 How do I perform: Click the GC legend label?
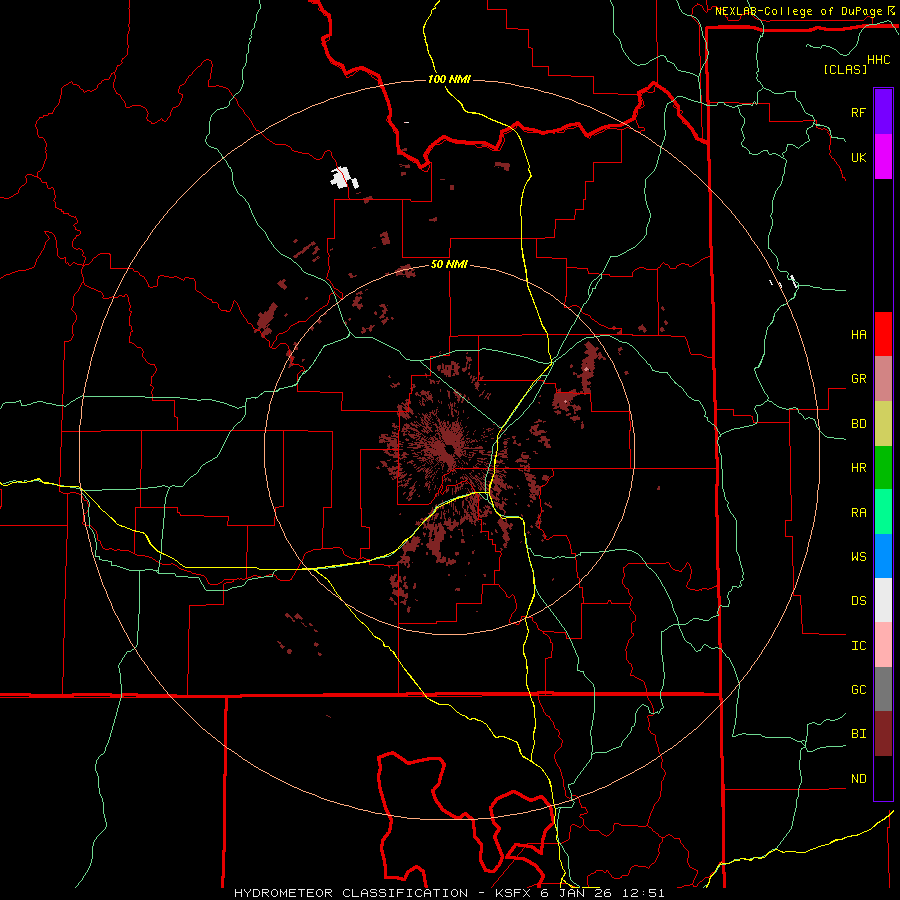point(858,689)
